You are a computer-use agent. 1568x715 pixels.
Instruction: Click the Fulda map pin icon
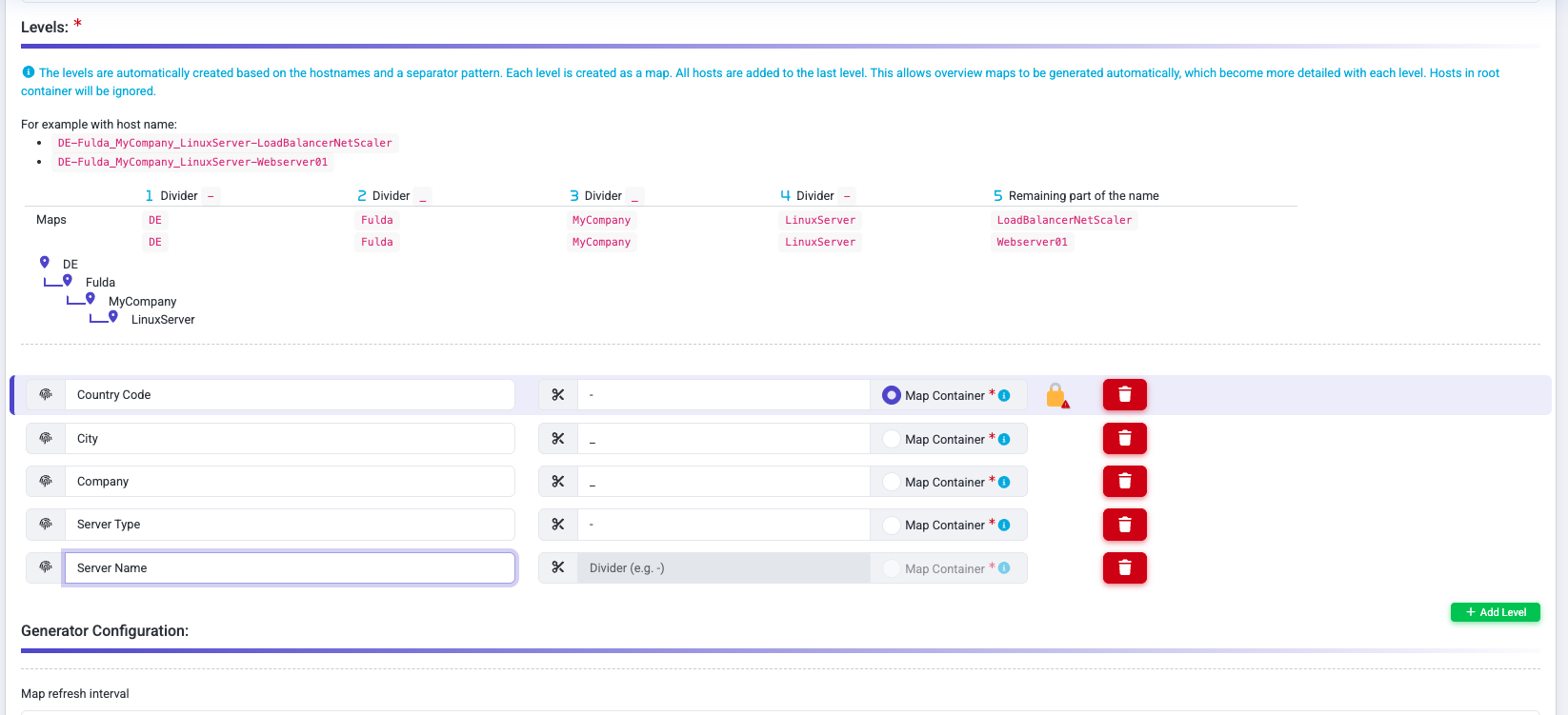(68, 281)
